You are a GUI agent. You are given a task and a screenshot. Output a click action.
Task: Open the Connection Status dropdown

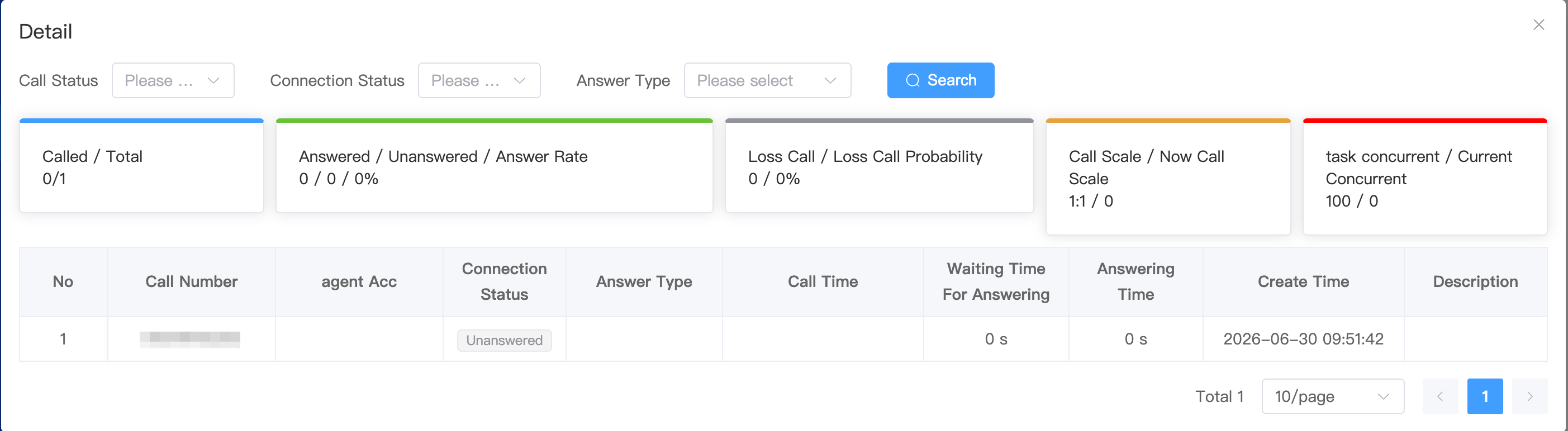pos(479,80)
